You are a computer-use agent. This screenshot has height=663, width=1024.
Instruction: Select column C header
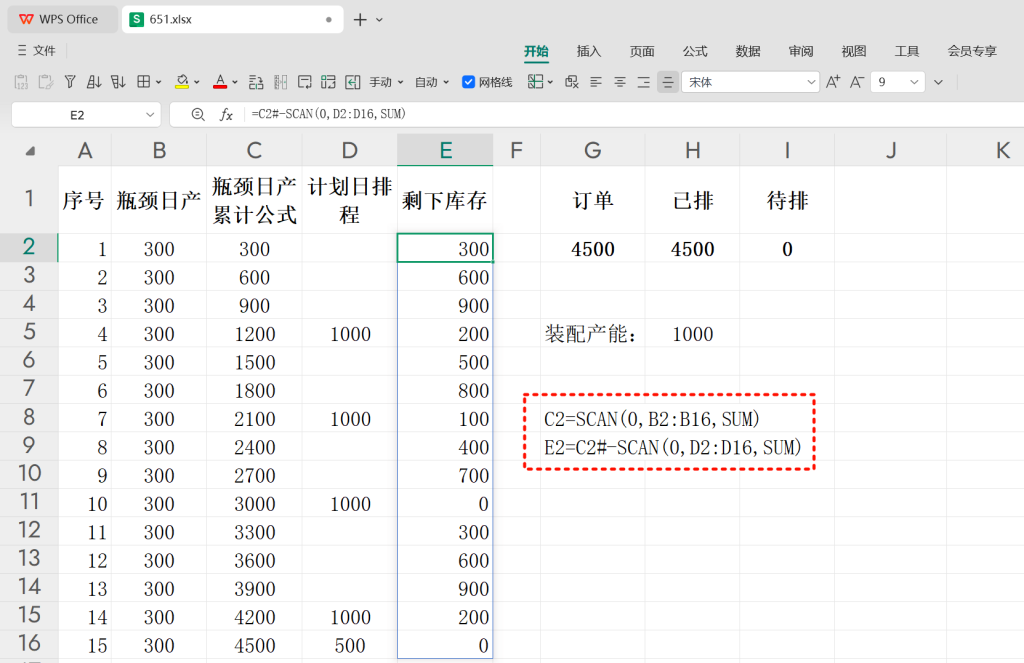(254, 150)
